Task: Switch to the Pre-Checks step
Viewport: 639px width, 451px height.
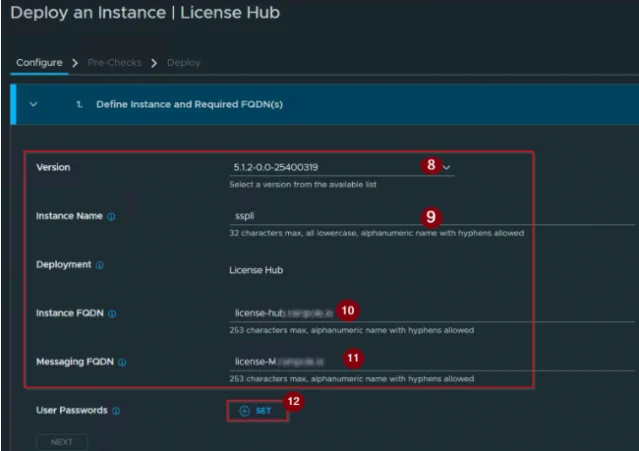Action: click(x=115, y=63)
